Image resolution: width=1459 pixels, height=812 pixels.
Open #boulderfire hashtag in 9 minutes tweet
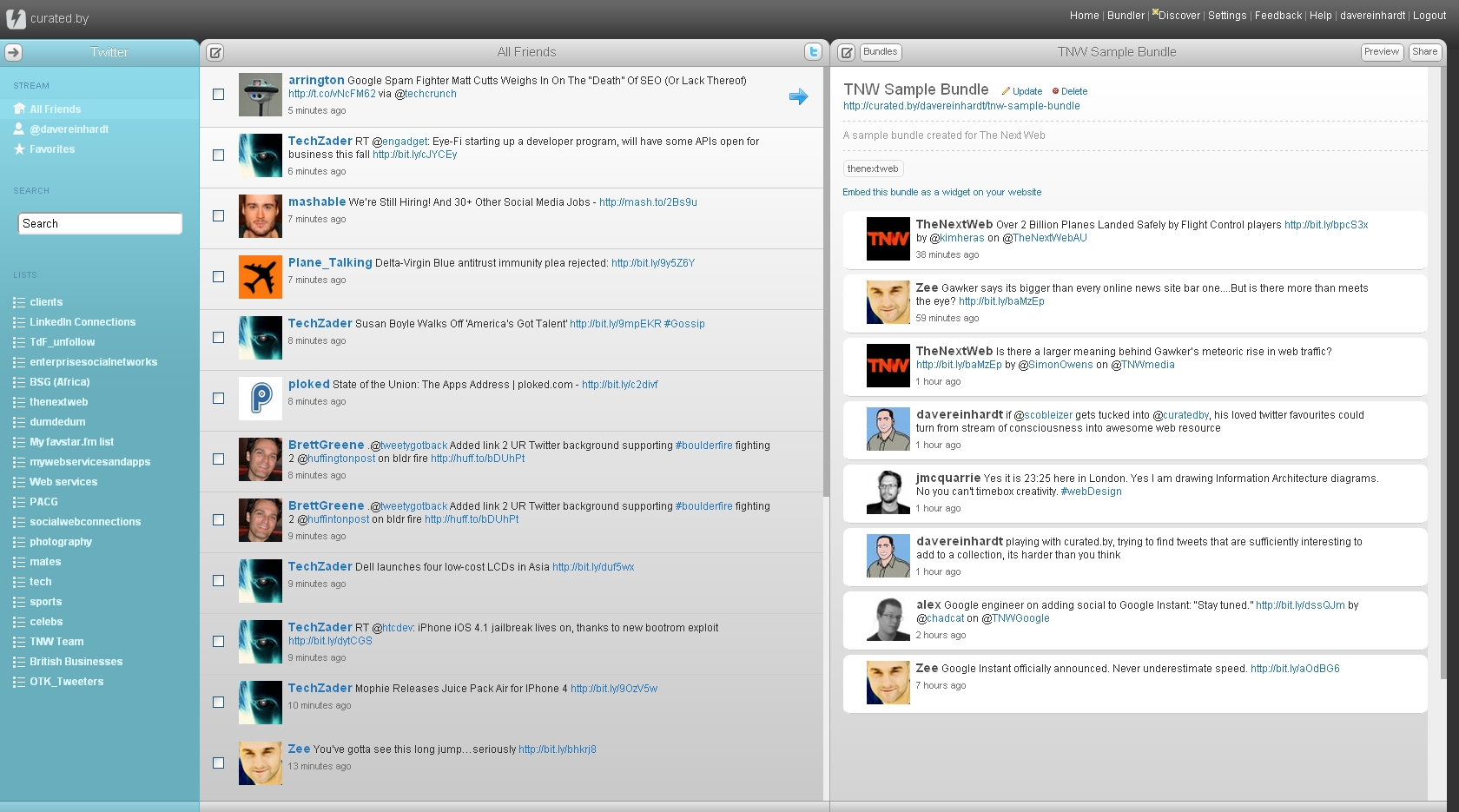click(703, 506)
